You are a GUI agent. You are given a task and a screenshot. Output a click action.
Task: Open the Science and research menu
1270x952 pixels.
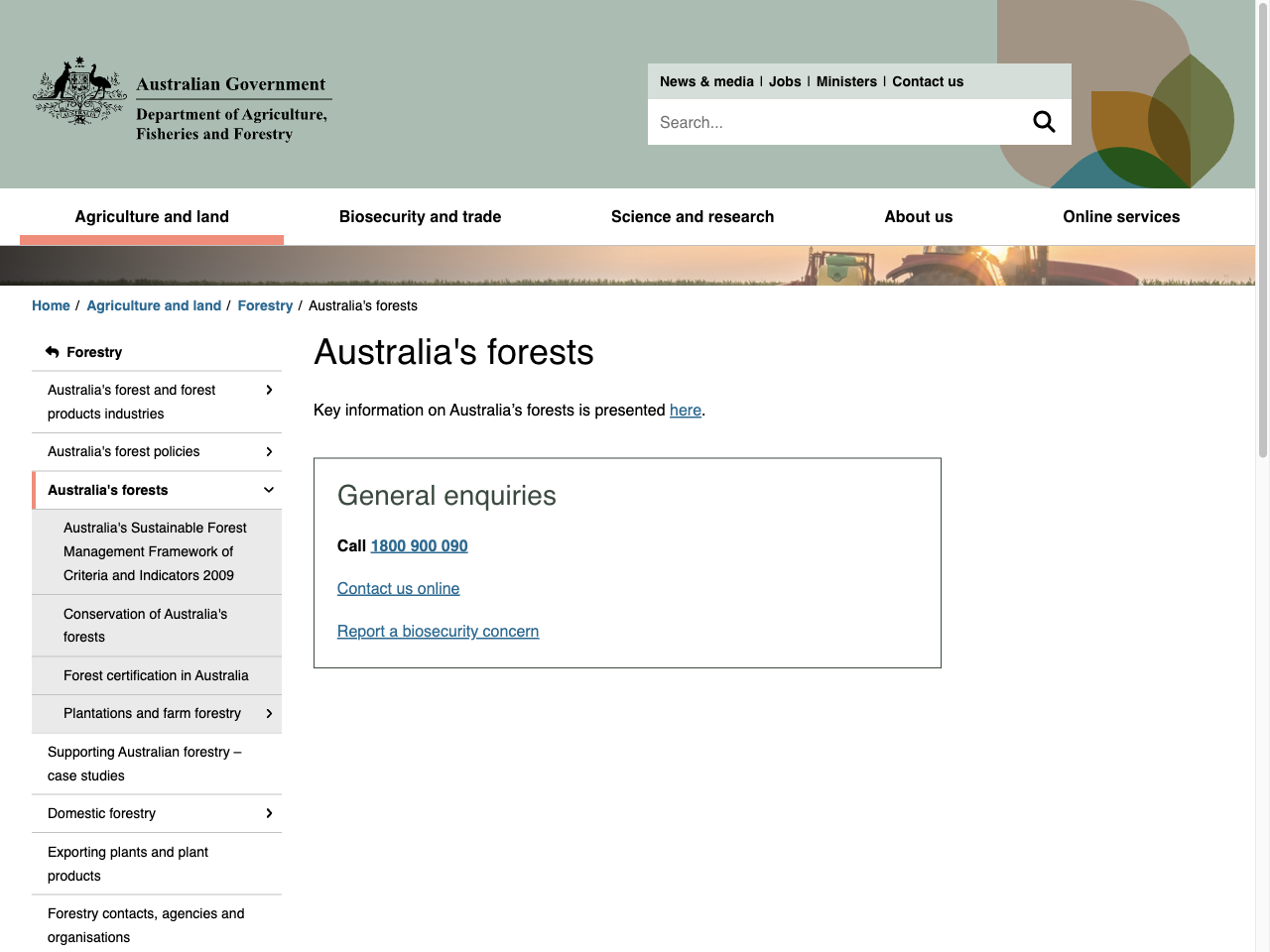pos(693,216)
